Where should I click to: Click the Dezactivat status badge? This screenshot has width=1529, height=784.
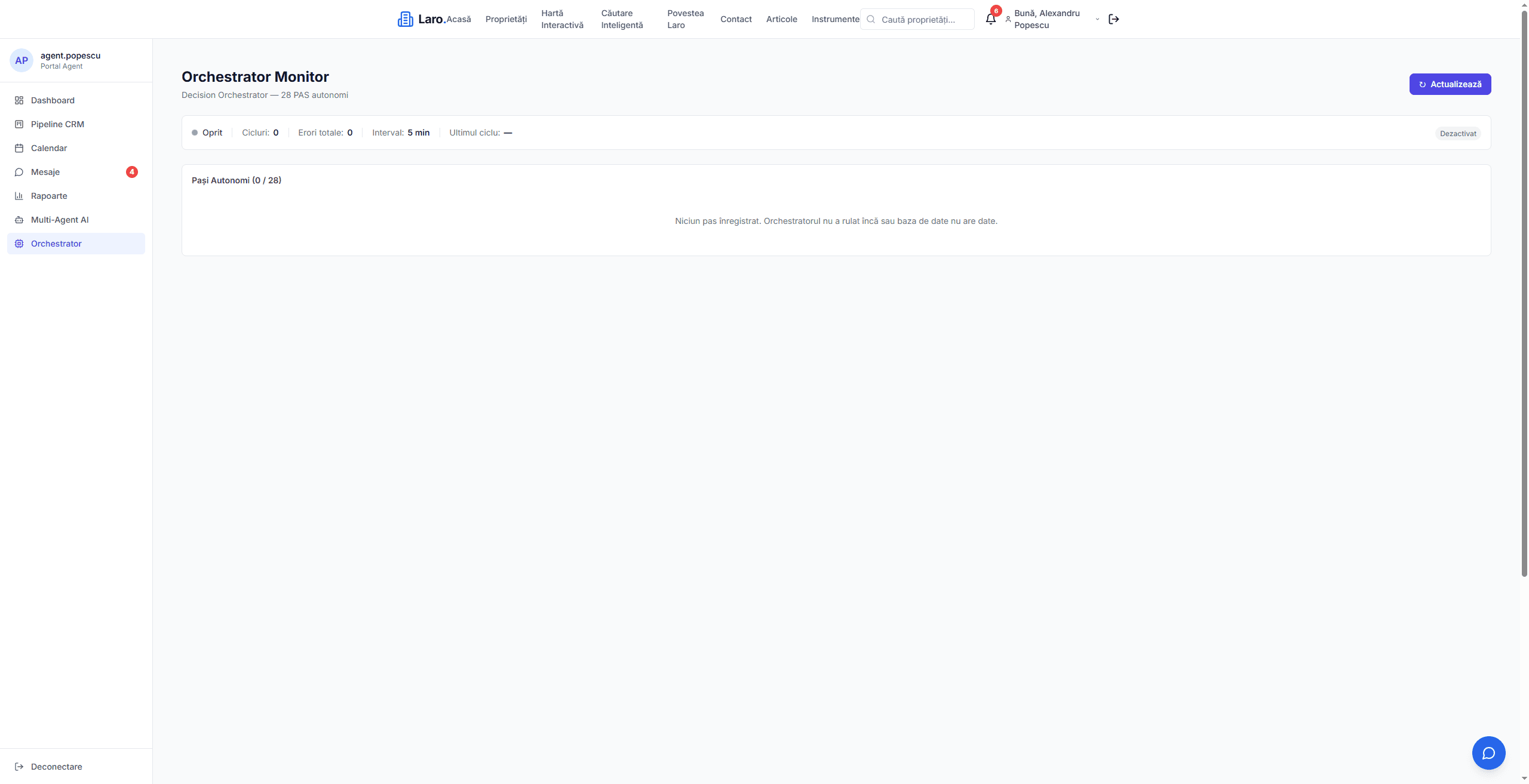coord(1457,133)
